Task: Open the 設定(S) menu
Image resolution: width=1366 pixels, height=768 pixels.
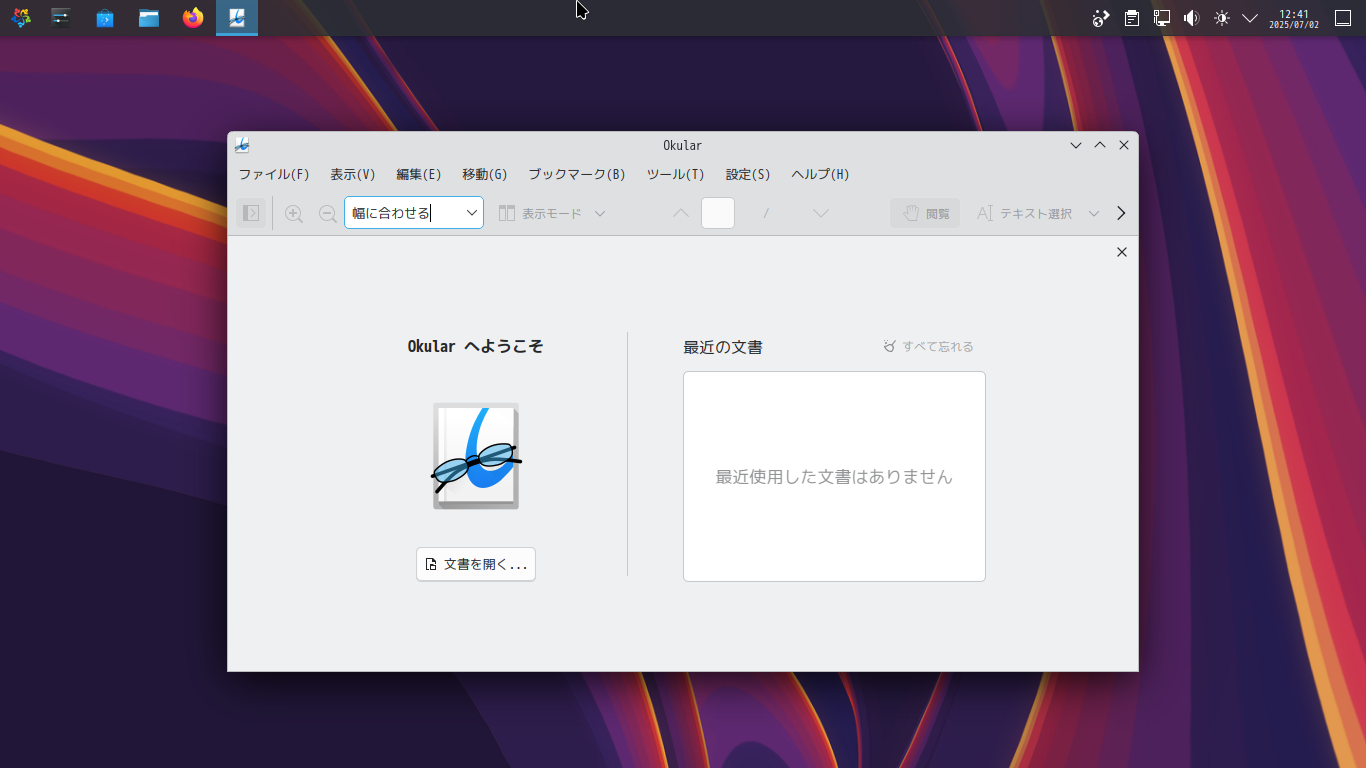Action: pyautogui.click(x=748, y=174)
